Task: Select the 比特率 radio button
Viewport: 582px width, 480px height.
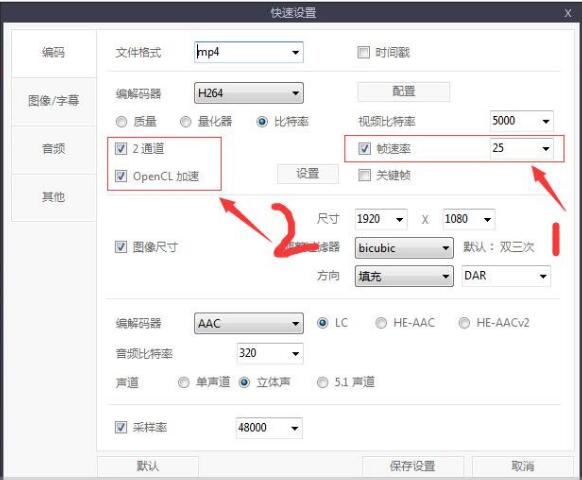Action: pos(262,121)
